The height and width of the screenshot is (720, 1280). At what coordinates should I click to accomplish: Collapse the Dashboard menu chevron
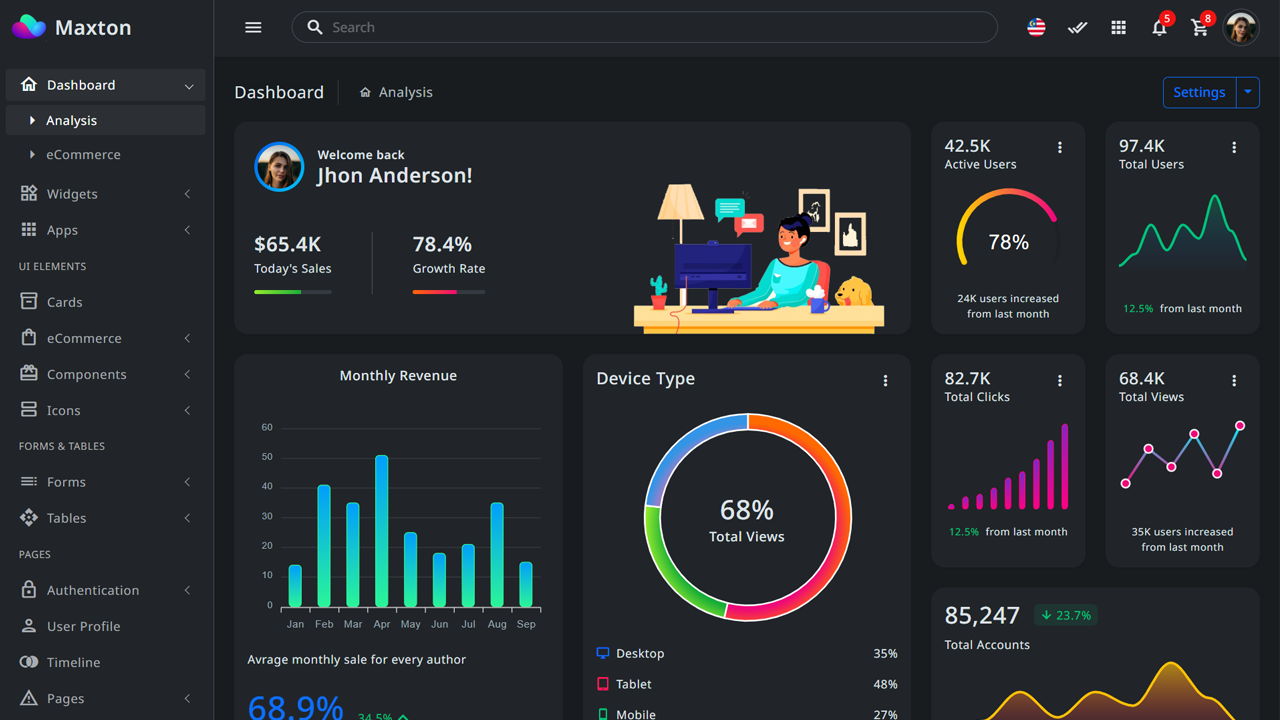(x=189, y=85)
